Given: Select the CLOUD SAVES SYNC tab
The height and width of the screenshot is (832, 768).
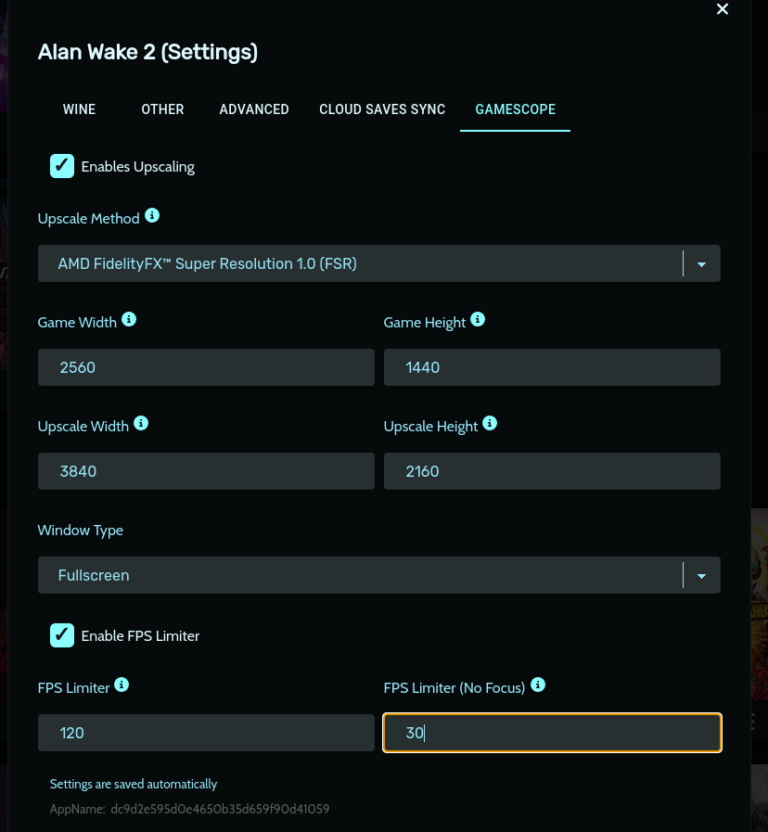Looking at the screenshot, I should point(381,109).
